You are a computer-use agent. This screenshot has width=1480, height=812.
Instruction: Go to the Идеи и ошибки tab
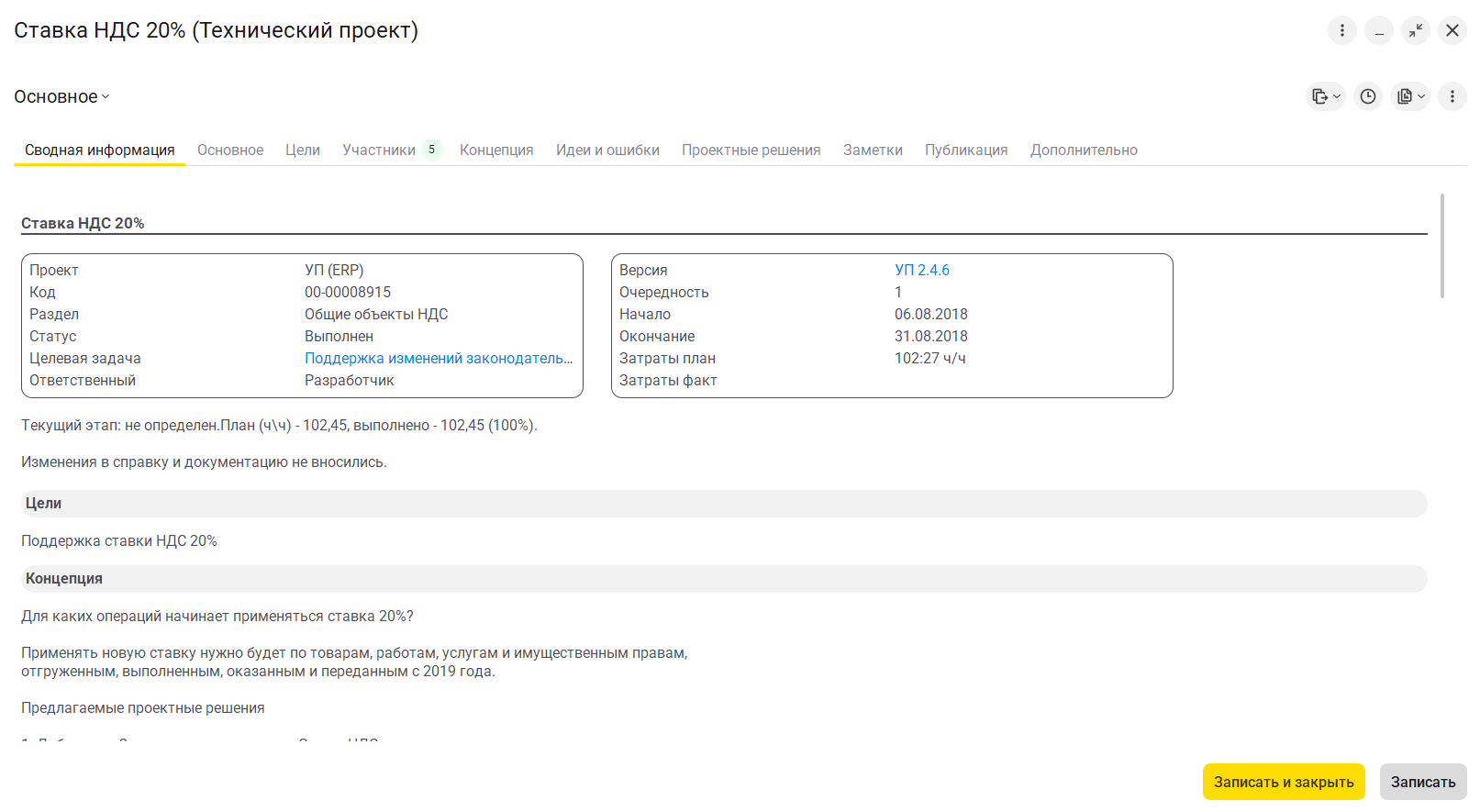tap(607, 150)
